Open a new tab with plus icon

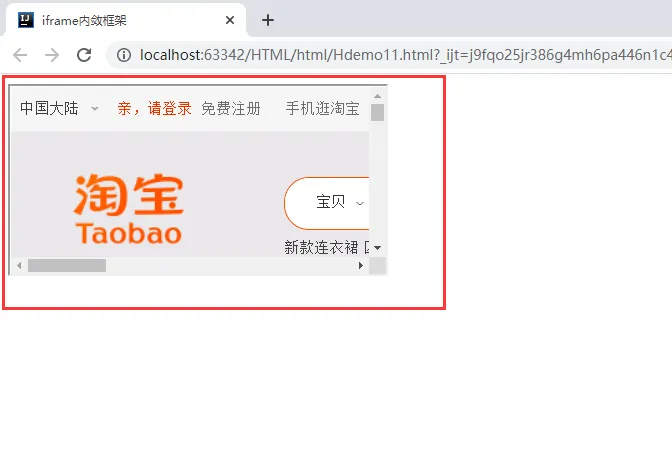click(x=268, y=20)
